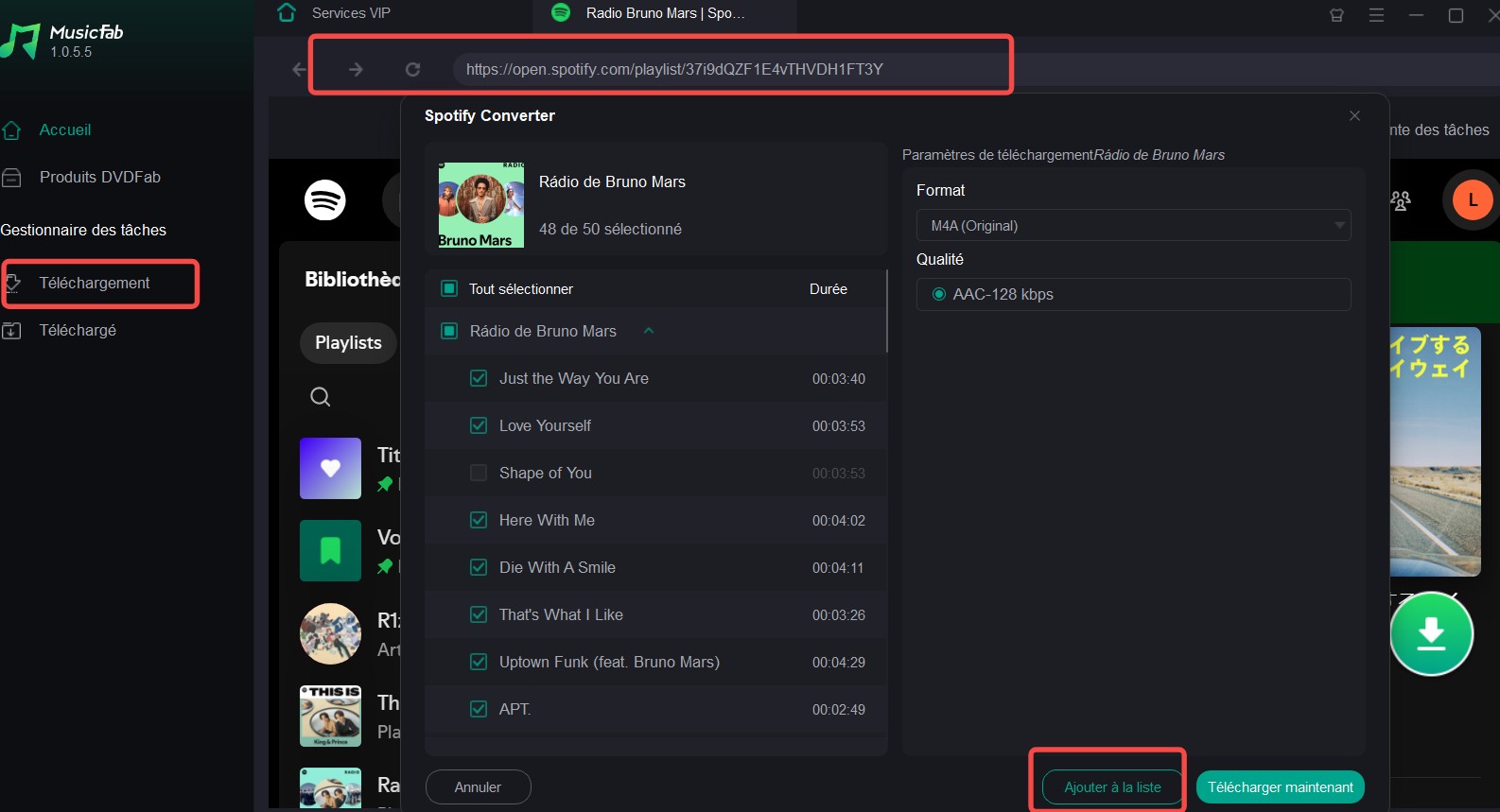
Task: Click the 00:02:49 duration of APT.
Action: pyautogui.click(x=839, y=709)
